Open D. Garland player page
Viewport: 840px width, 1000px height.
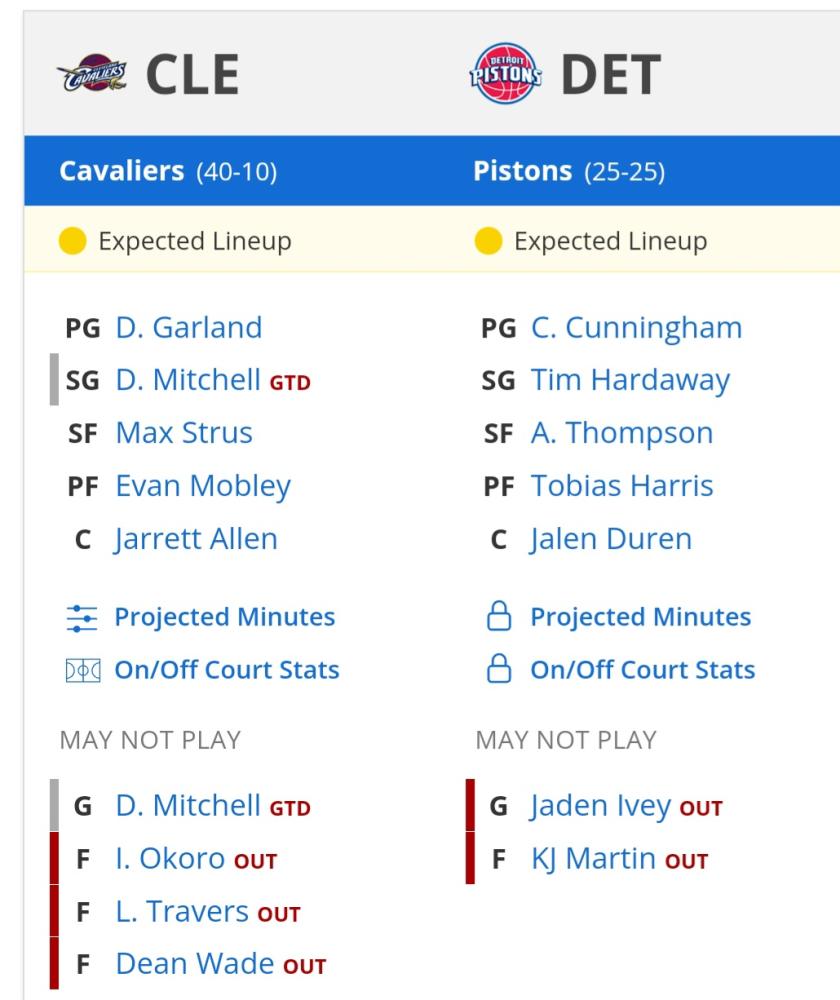189,328
